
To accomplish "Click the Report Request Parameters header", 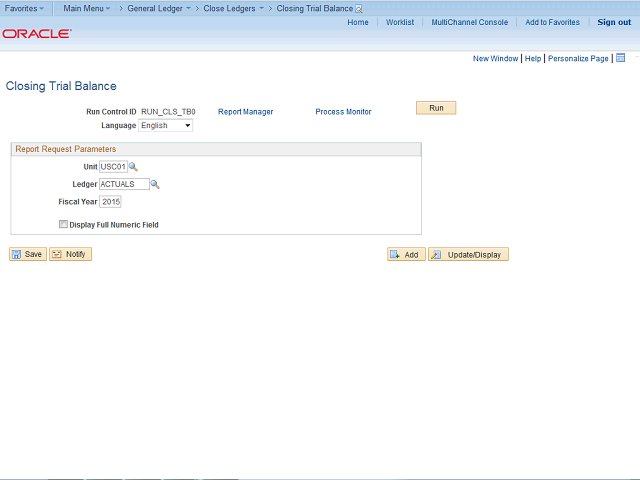I will 216,149.
